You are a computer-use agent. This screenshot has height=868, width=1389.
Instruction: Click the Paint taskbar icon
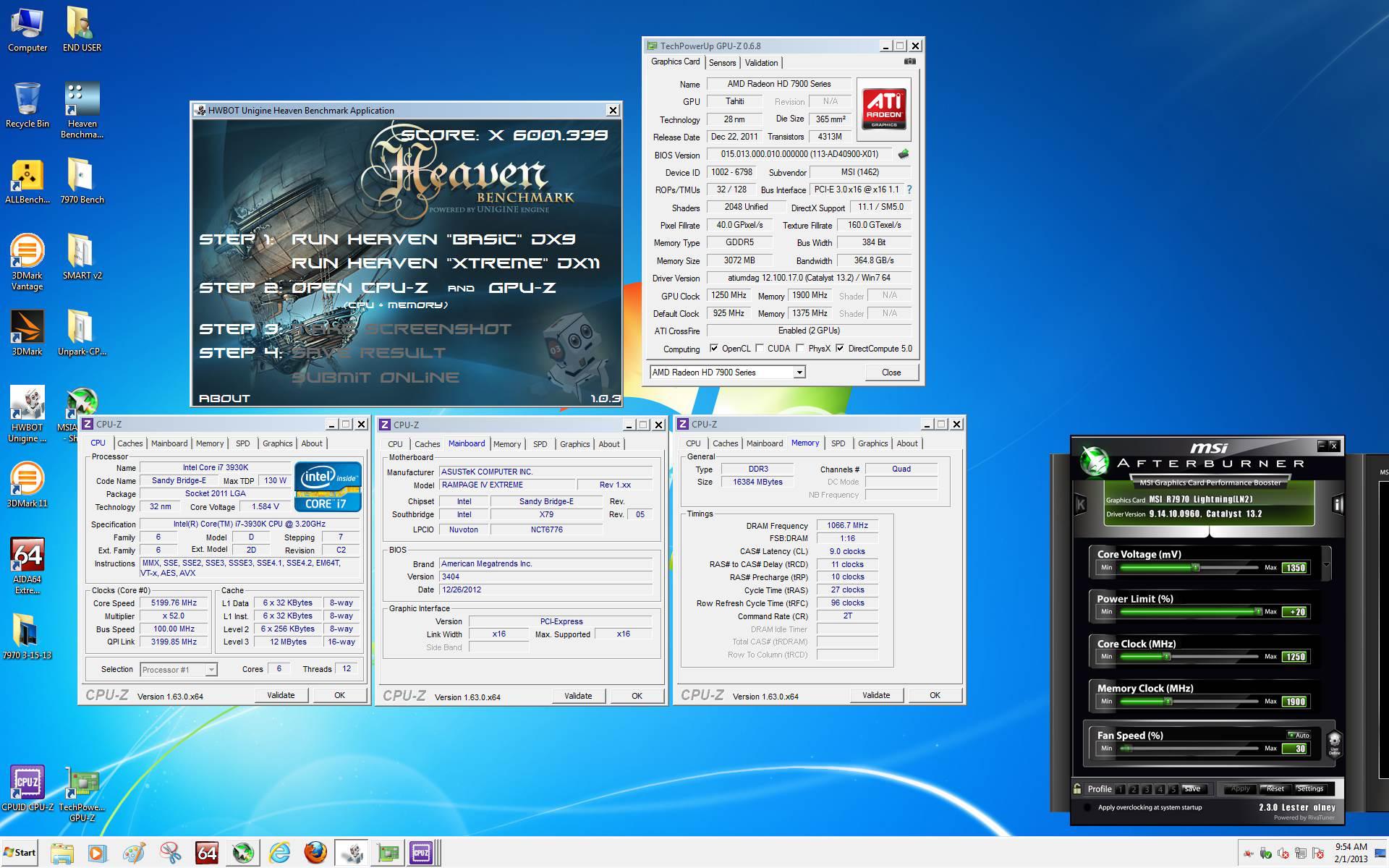(x=135, y=854)
